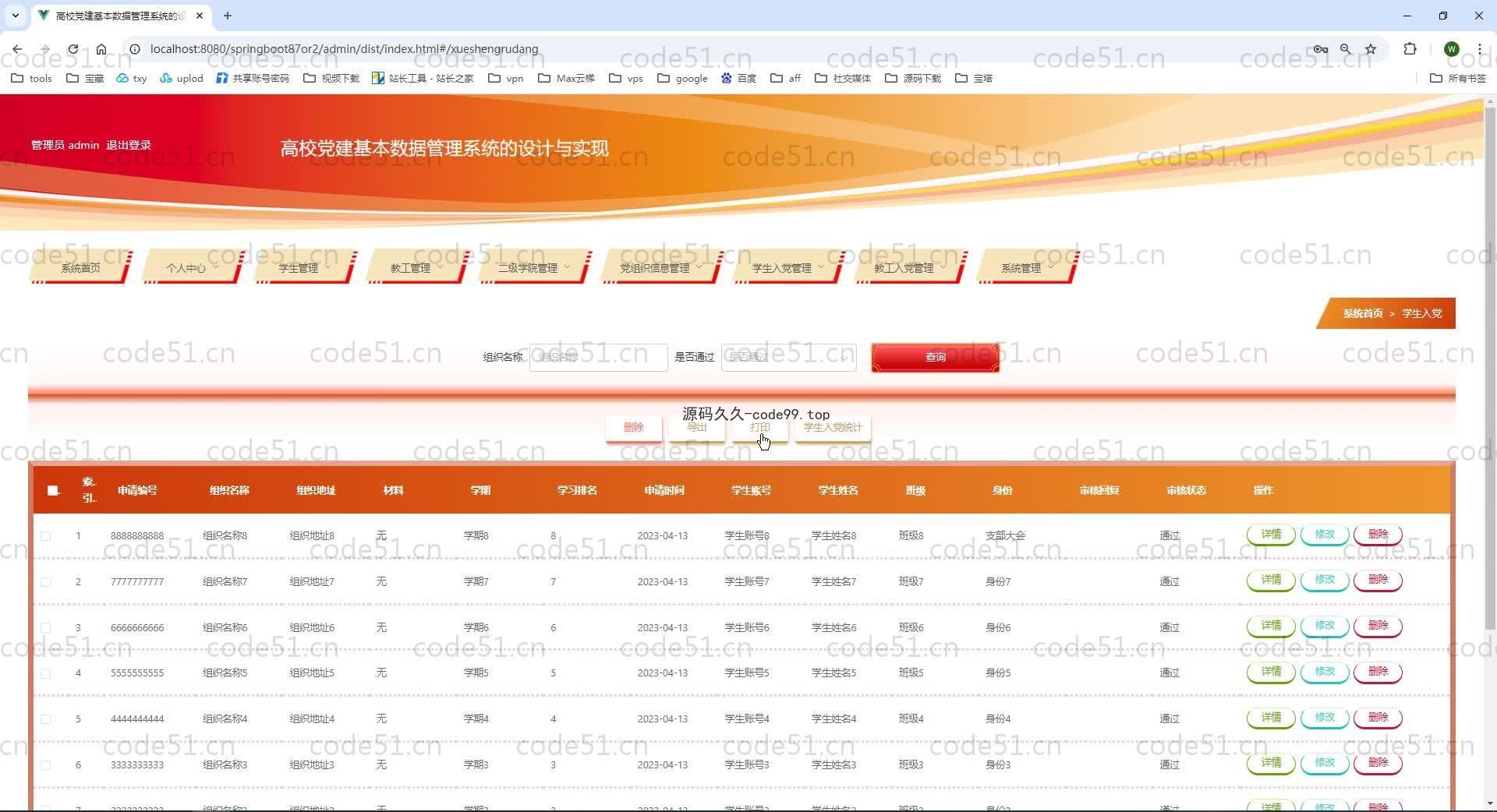Open the Chrome profile avatar W
Screen dimensions: 1497x812
pyautogui.click(x=1451, y=49)
